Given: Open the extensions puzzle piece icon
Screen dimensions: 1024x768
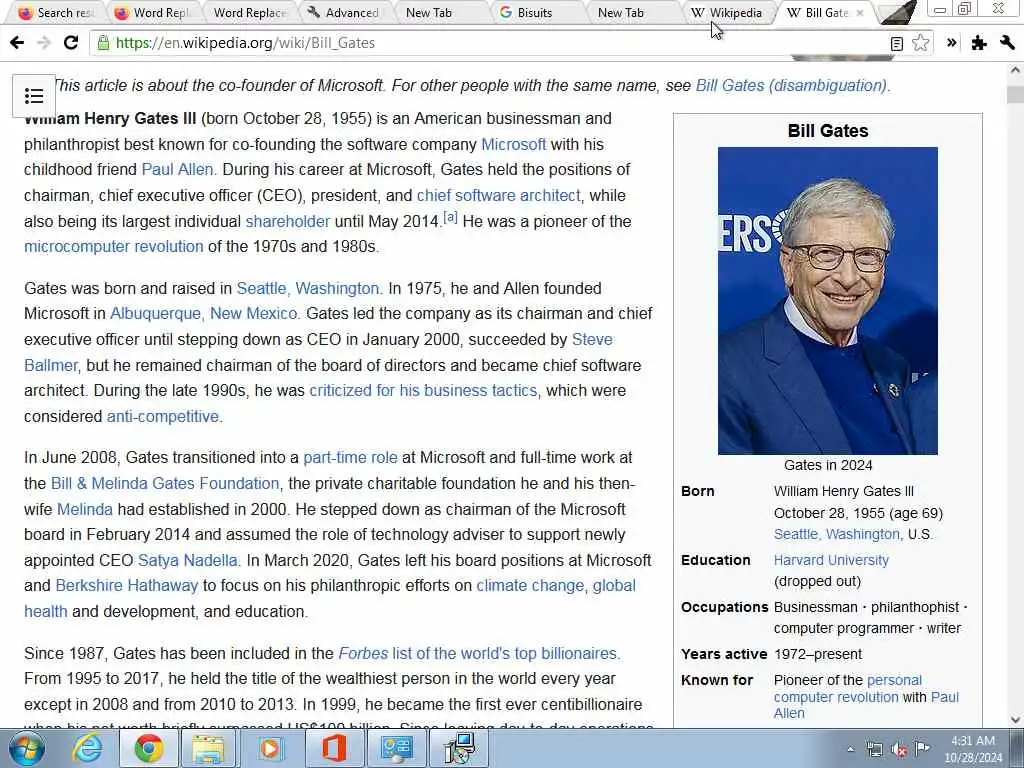Looking at the screenshot, I should [978, 43].
